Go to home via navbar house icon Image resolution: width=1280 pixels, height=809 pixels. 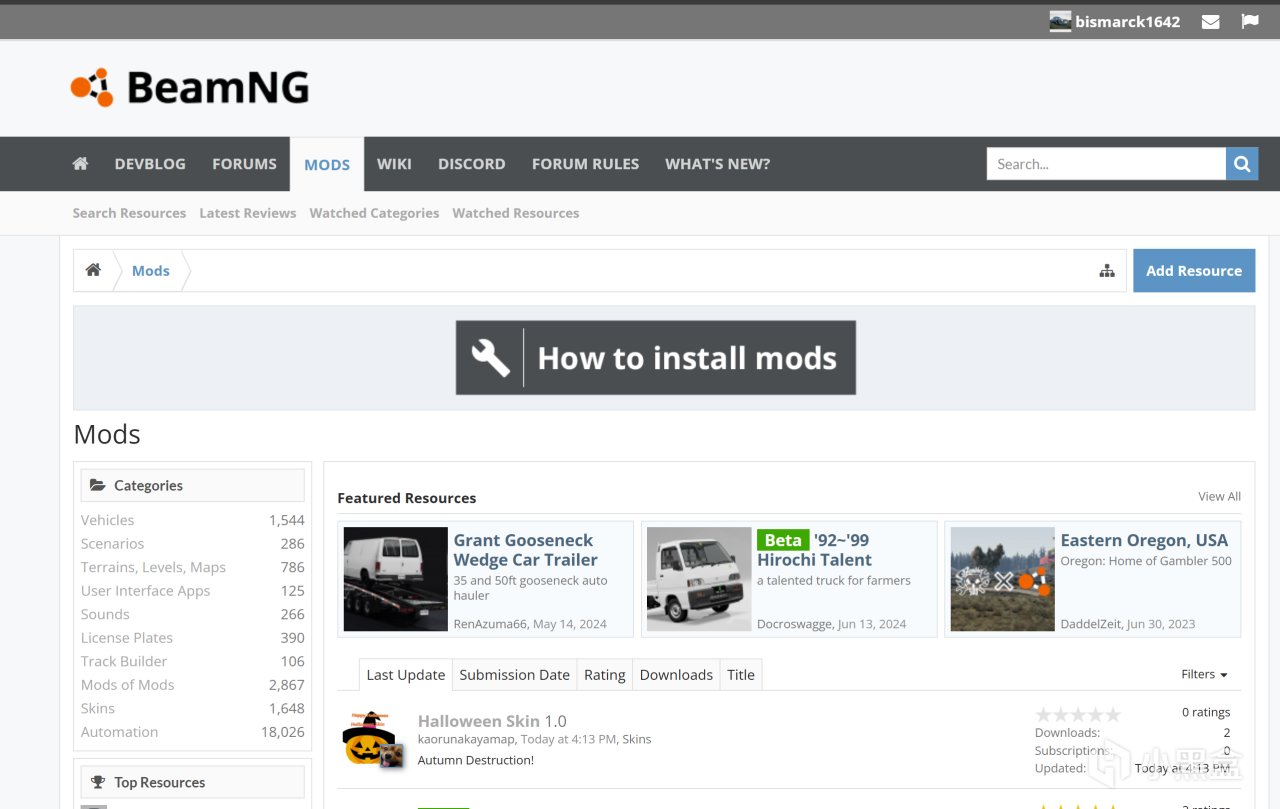tap(80, 164)
